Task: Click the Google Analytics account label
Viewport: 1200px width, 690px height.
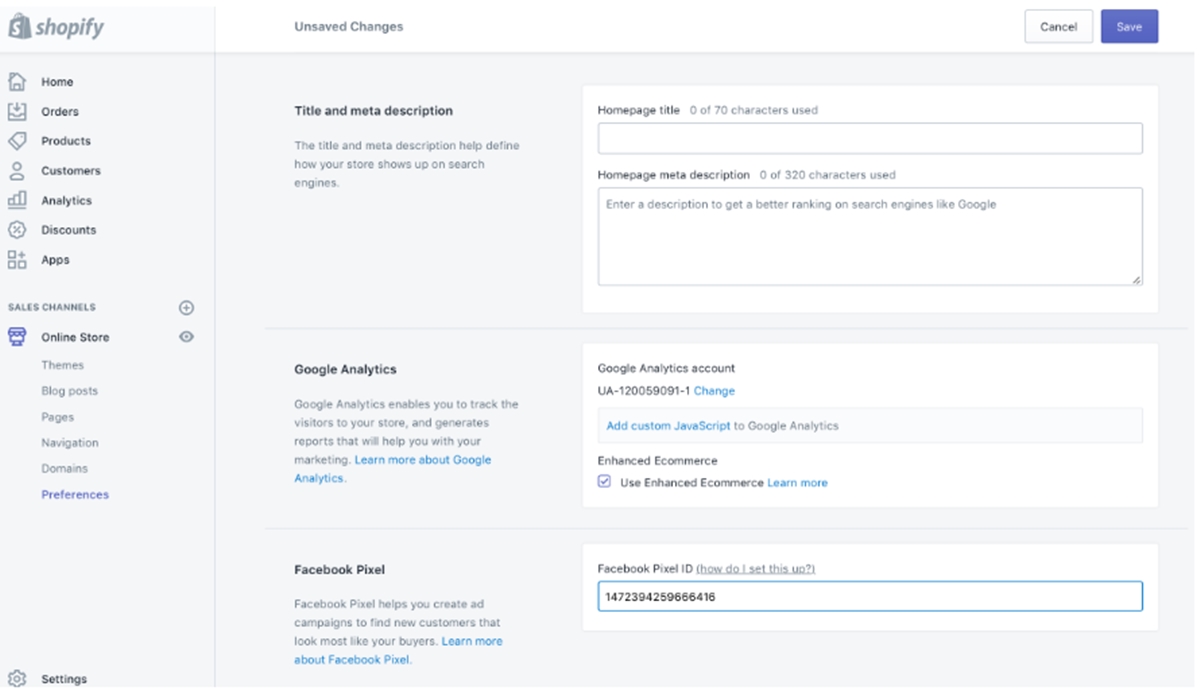Action: [666, 368]
